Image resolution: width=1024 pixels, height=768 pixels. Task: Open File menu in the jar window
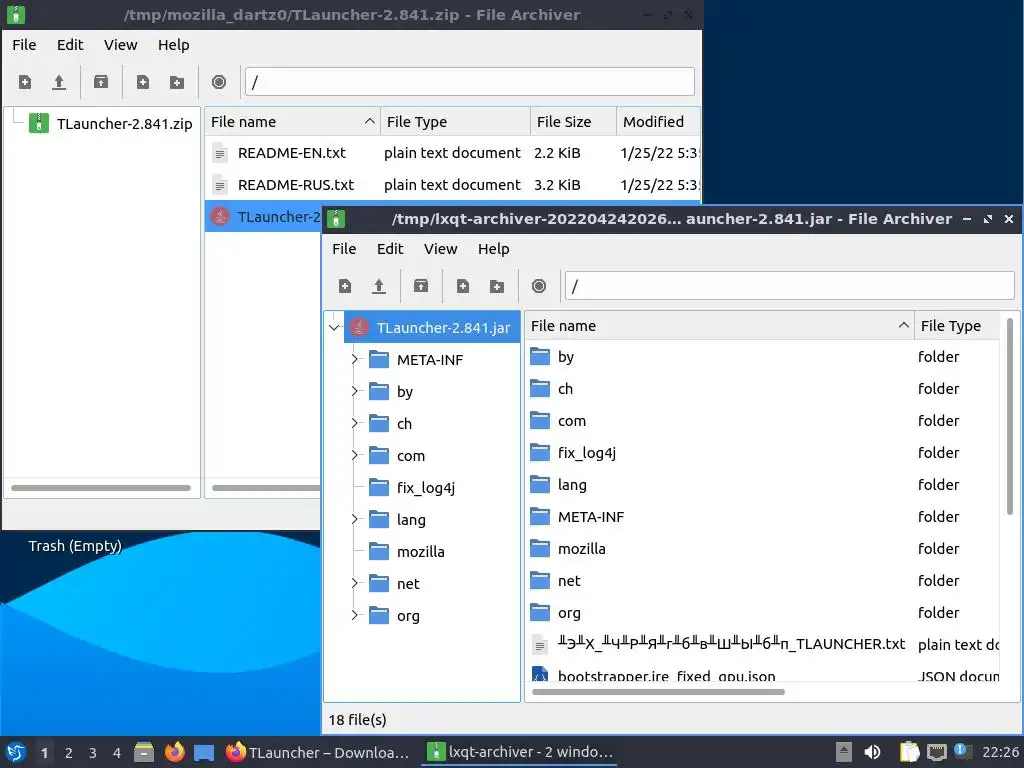tap(344, 249)
